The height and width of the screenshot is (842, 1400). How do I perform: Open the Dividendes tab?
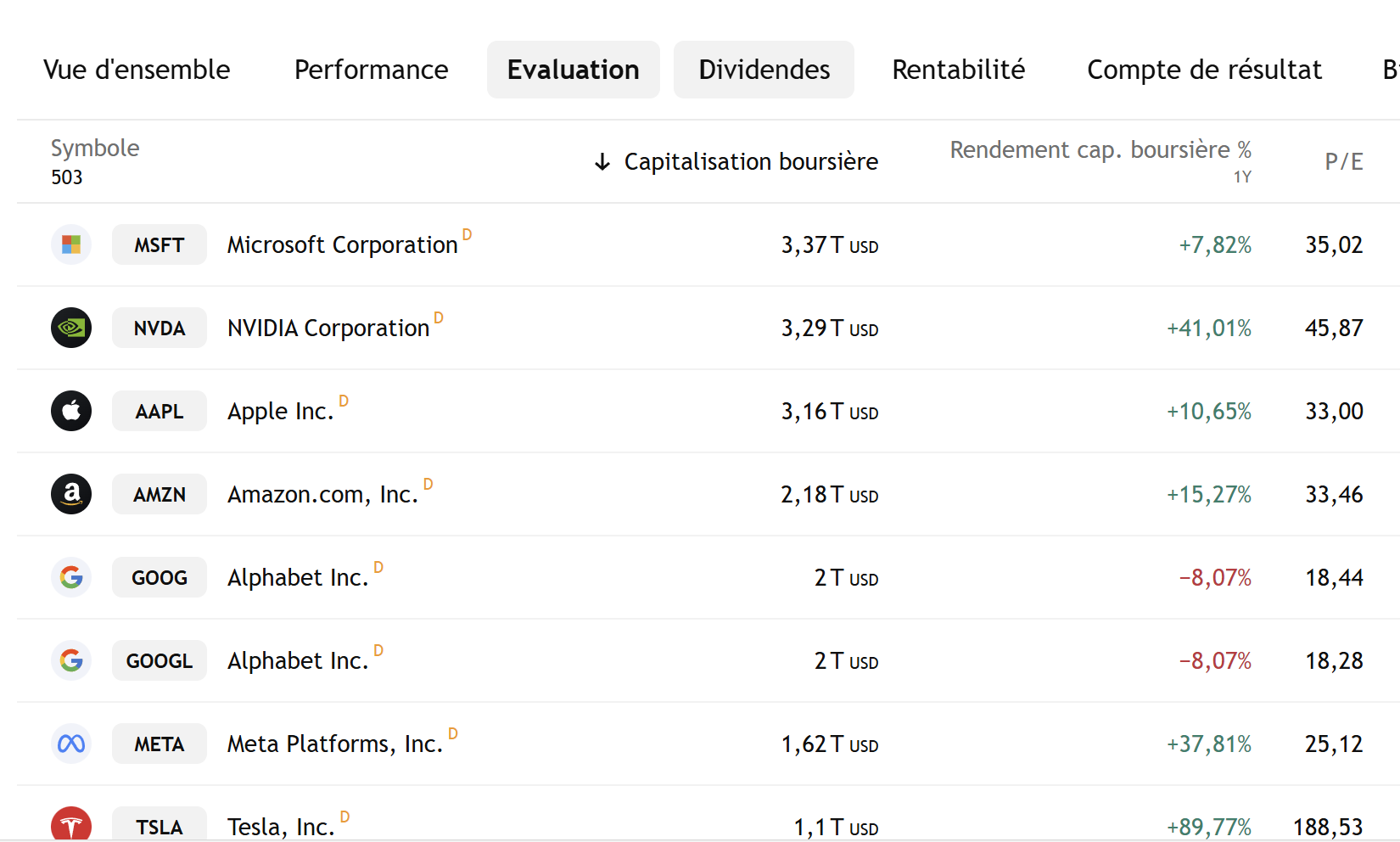(x=764, y=70)
